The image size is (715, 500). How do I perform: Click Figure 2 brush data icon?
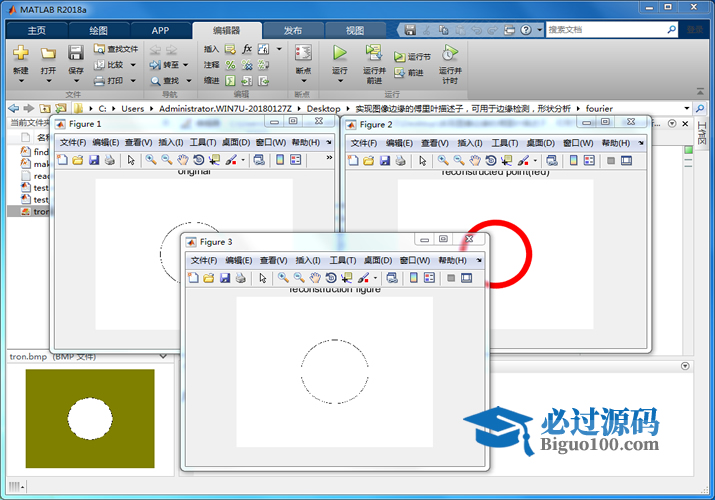click(x=523, y=160)
